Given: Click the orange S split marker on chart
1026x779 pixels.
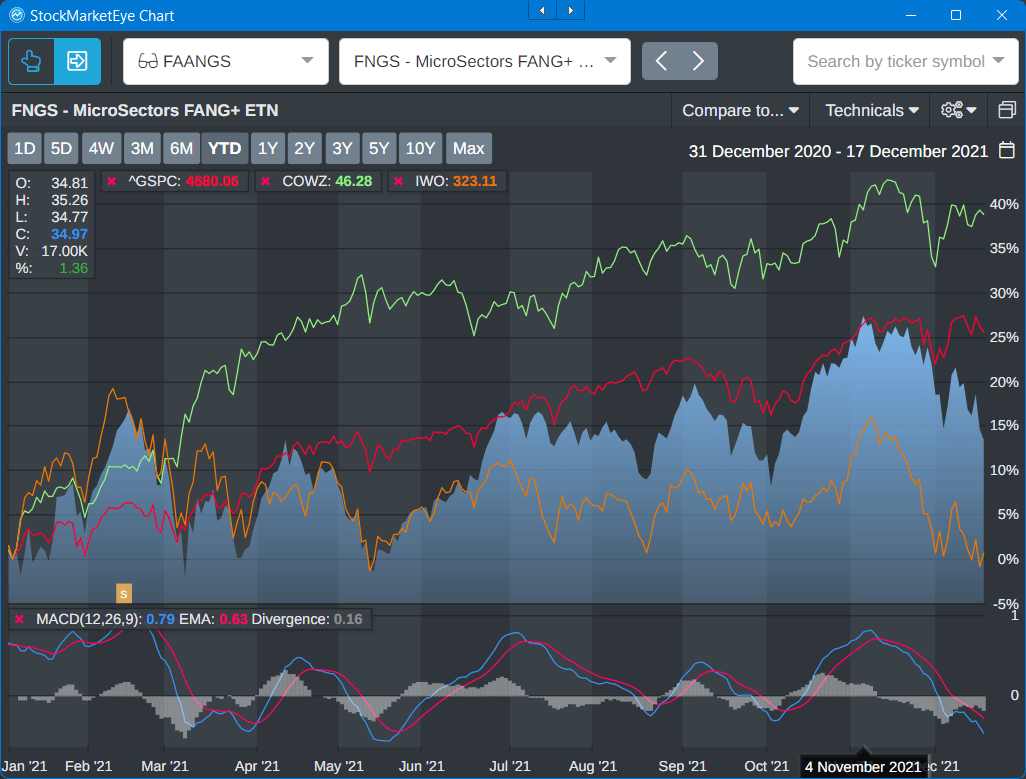Looking at the screenshot, I should tap(124, 593).
